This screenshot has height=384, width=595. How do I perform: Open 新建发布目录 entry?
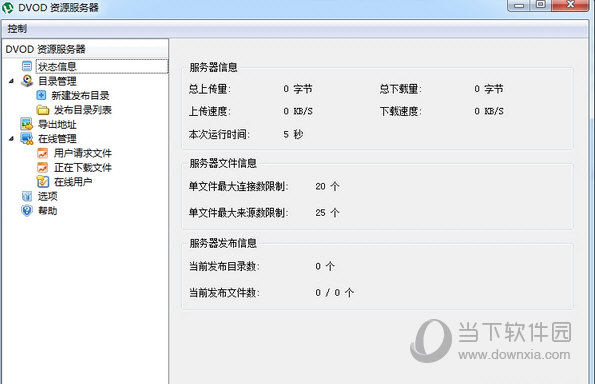click(80, 95)
